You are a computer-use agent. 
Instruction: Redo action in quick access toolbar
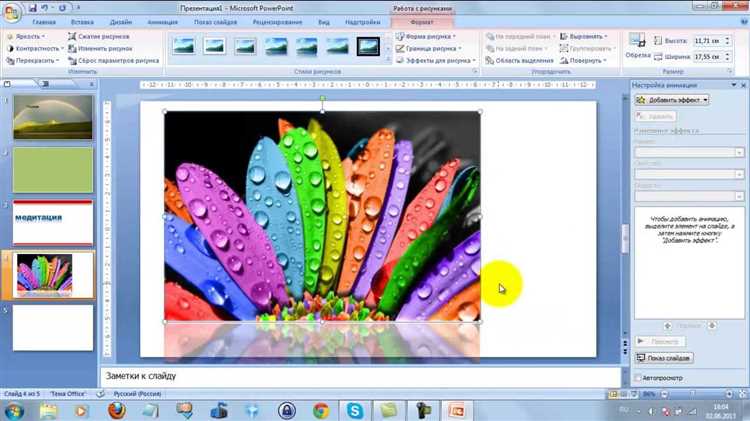[x=62, y=8]
